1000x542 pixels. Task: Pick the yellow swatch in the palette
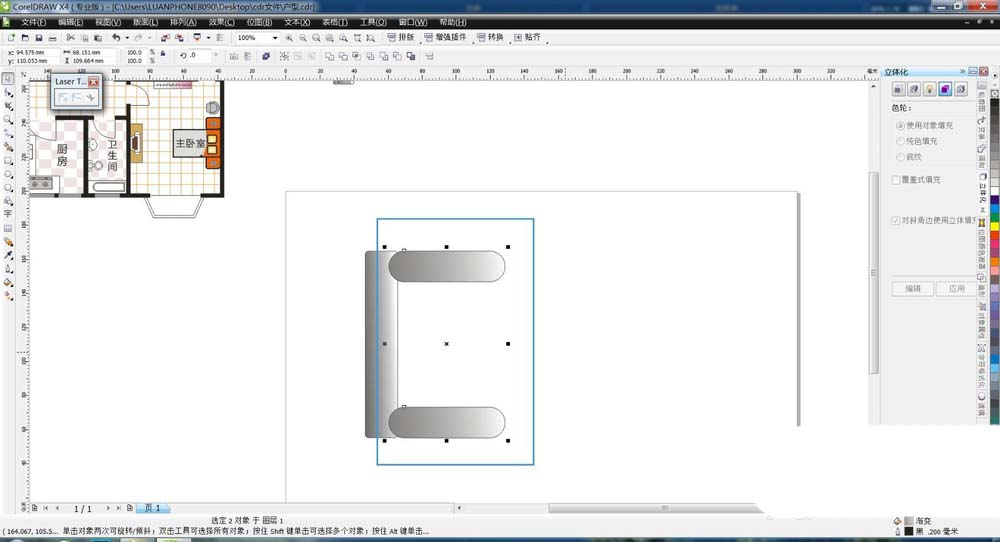tap(994, 226)
